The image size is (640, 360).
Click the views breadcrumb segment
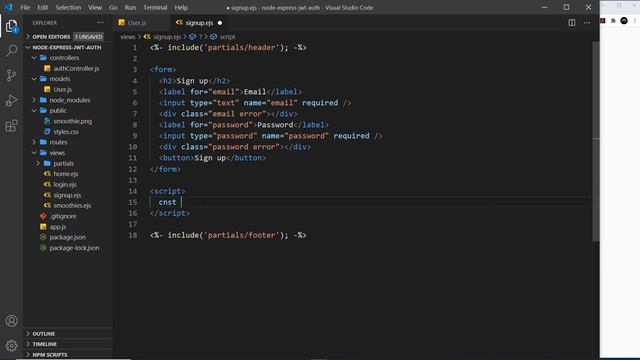click(x=127, y=37)
